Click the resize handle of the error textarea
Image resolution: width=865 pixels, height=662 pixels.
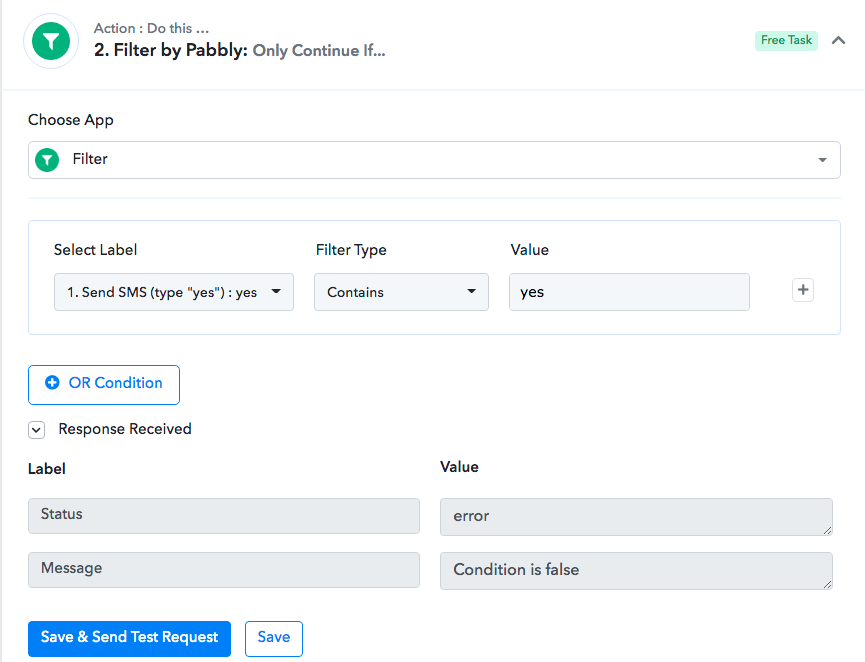pos(827,530)
